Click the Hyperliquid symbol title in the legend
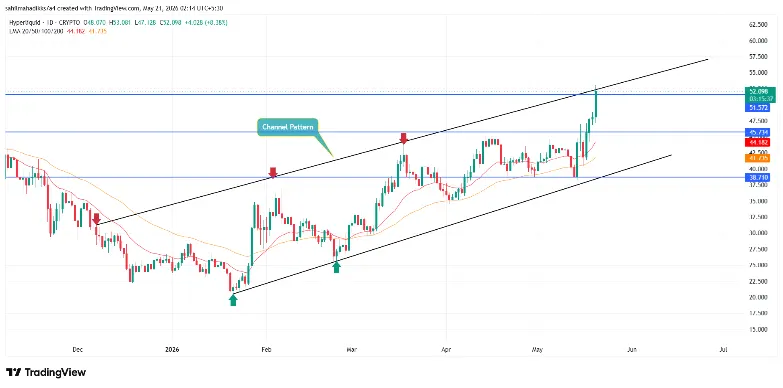This screenshot has width=783, height=388. pos(25,23)
